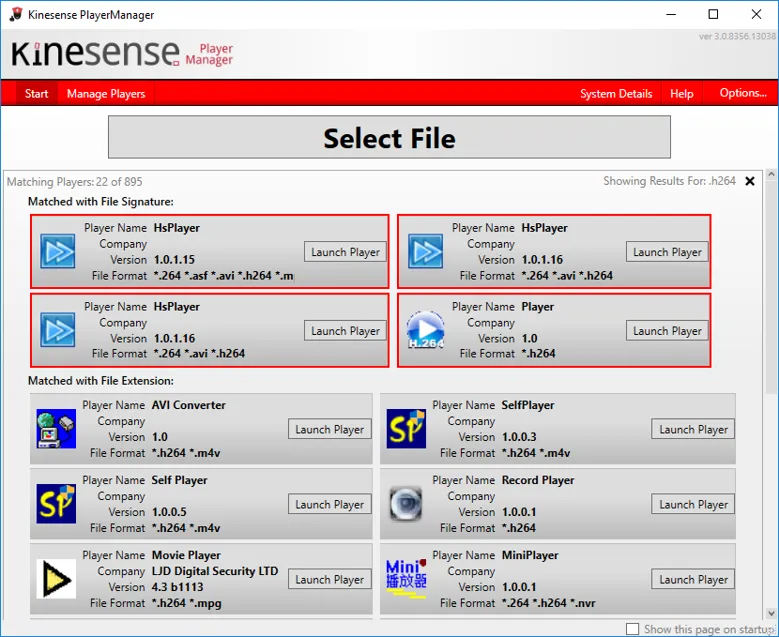Launch the Movie Player
Screen dimensions: 779x637
(329, 579)
